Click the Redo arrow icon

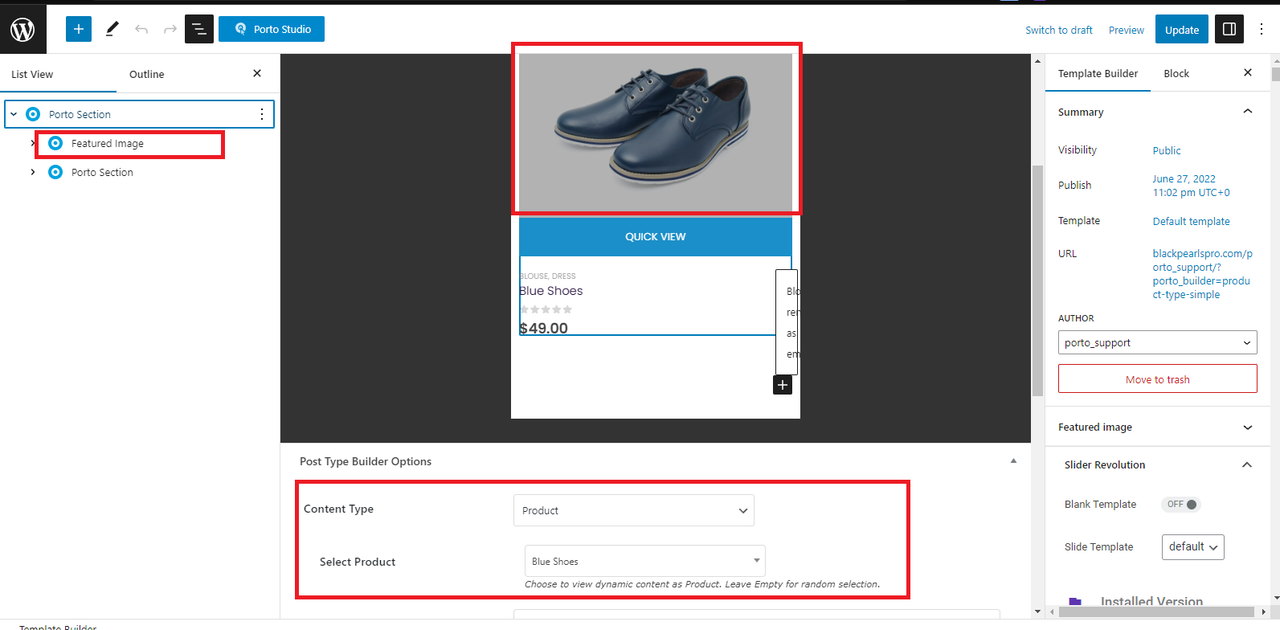click(x=170, y=29)
